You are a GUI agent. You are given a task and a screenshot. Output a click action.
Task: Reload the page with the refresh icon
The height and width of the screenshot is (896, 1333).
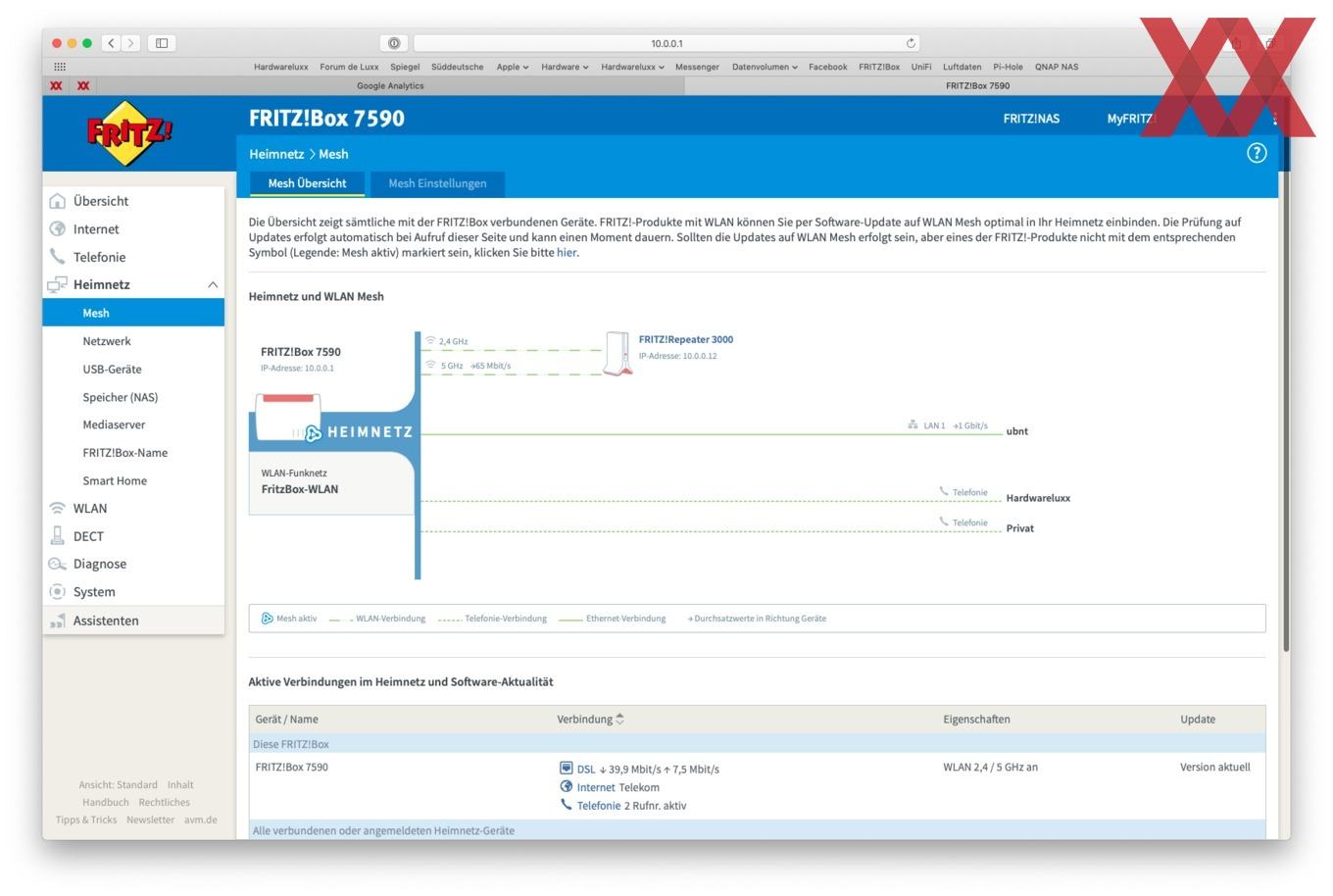tap(911, 43)
